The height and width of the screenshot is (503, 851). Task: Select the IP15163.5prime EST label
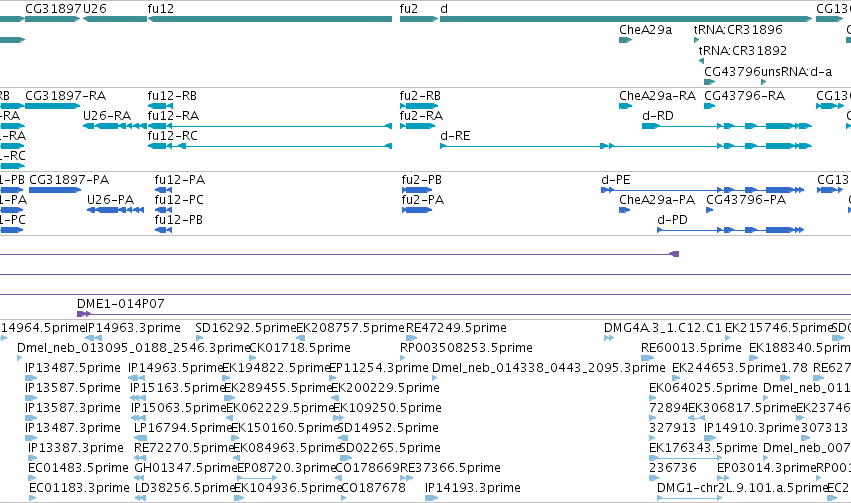[177, 389]
